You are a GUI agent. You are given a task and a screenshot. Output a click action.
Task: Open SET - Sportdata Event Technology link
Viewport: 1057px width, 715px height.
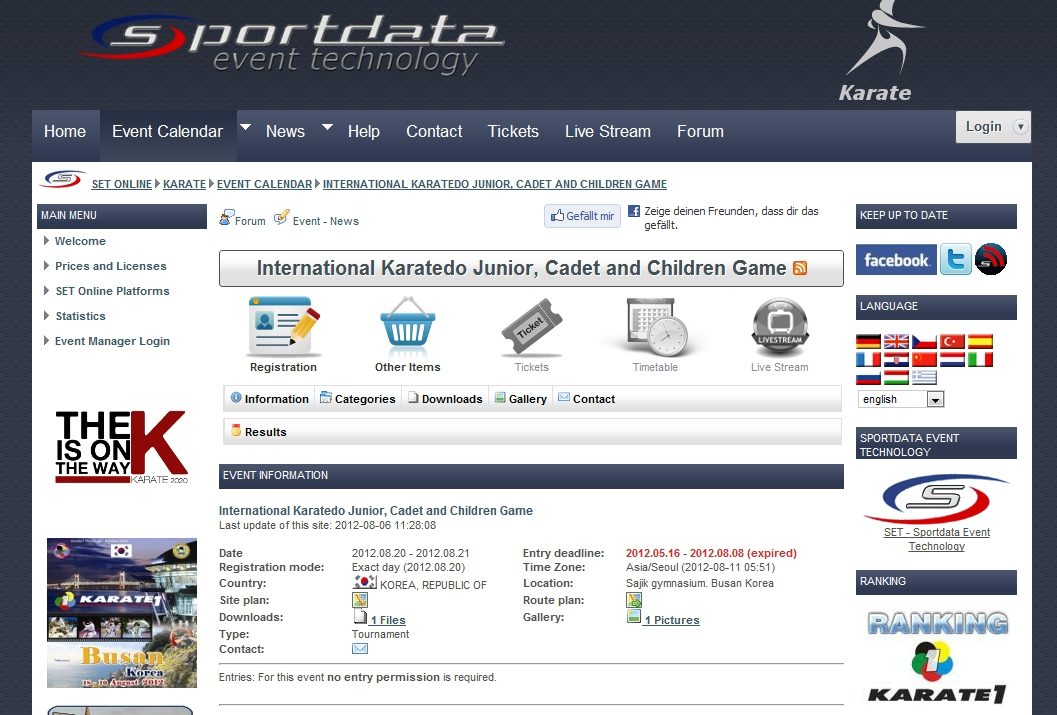tap(937, 539)
